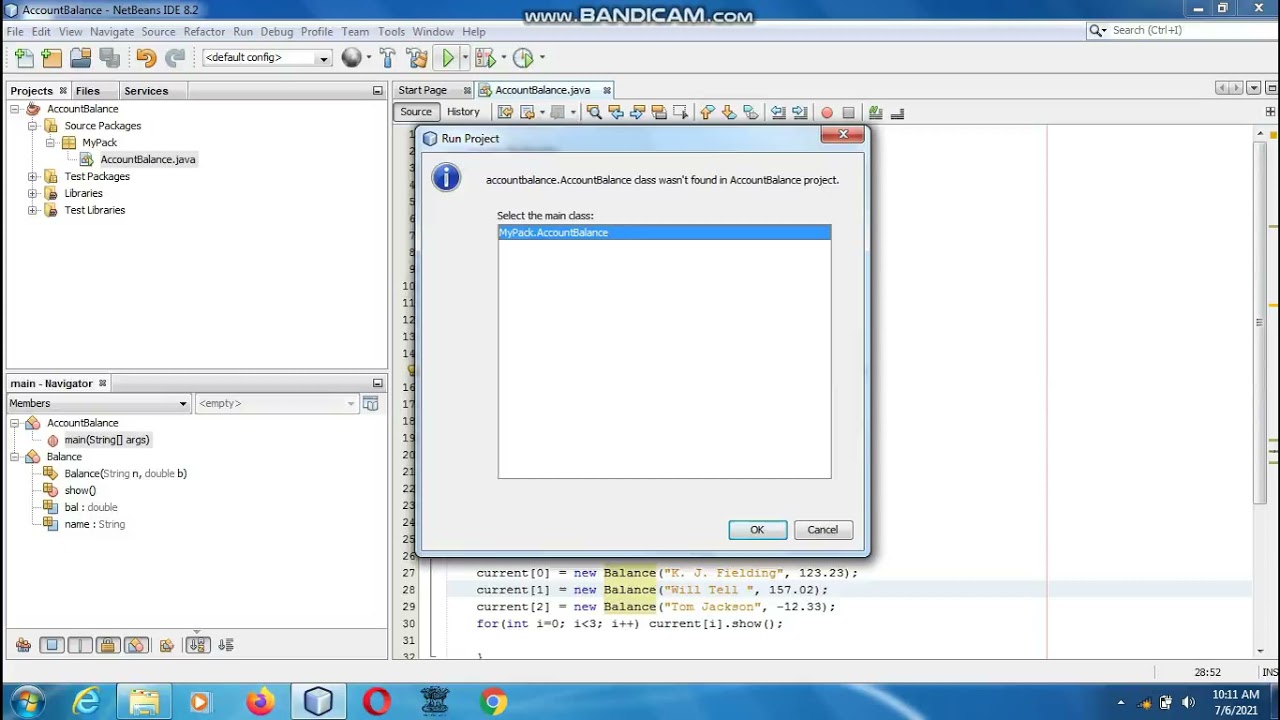This screenshot has width=1280, height=720.
Task: Open the Run Project dropdown arrow
Action: pyautogui.click(x=464, y=58)
